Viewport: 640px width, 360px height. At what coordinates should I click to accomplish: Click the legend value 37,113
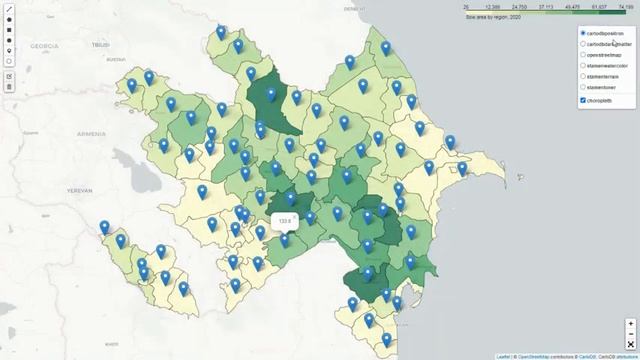point(546,7)
